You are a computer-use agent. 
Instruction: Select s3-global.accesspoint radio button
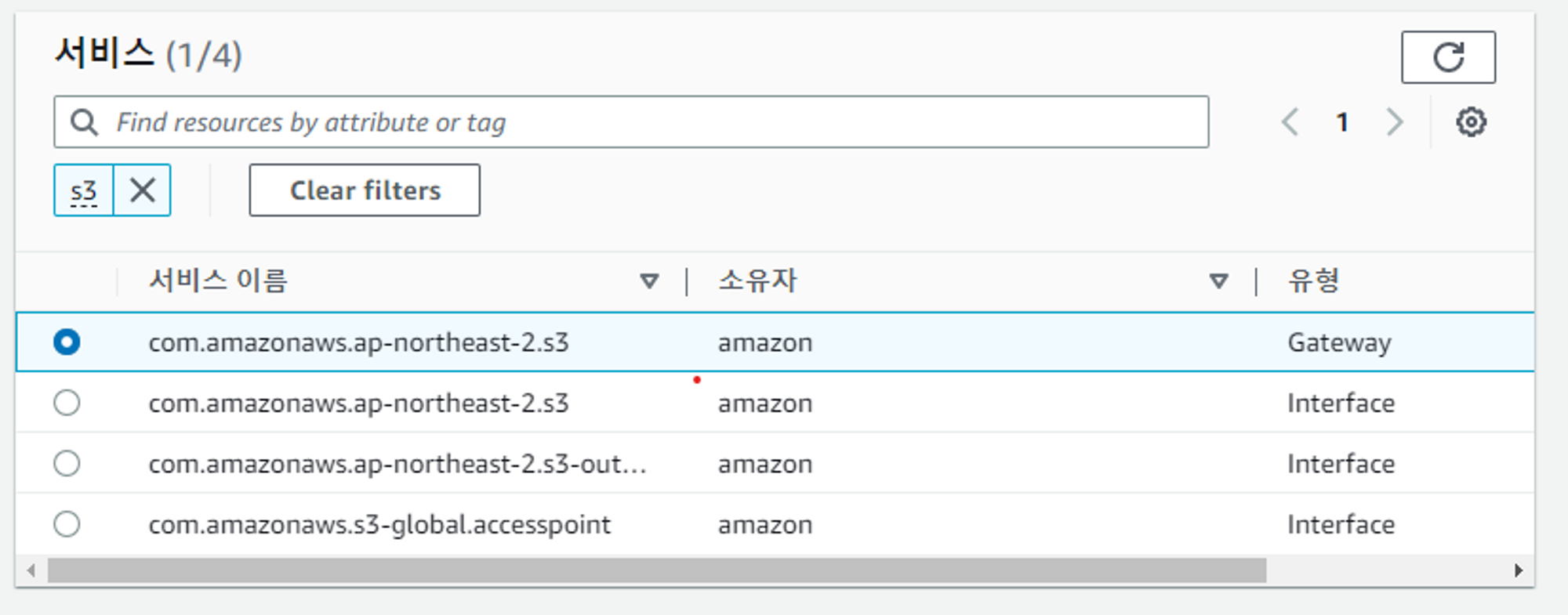point(67,523)
